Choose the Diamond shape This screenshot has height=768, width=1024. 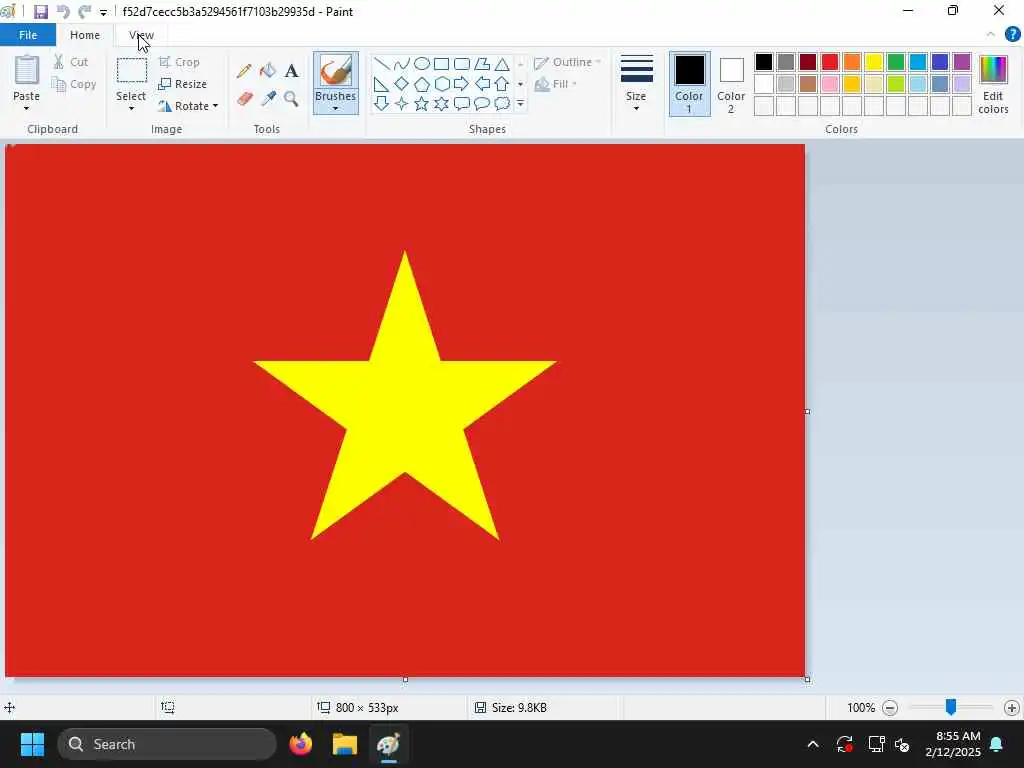tap(402, 84)
